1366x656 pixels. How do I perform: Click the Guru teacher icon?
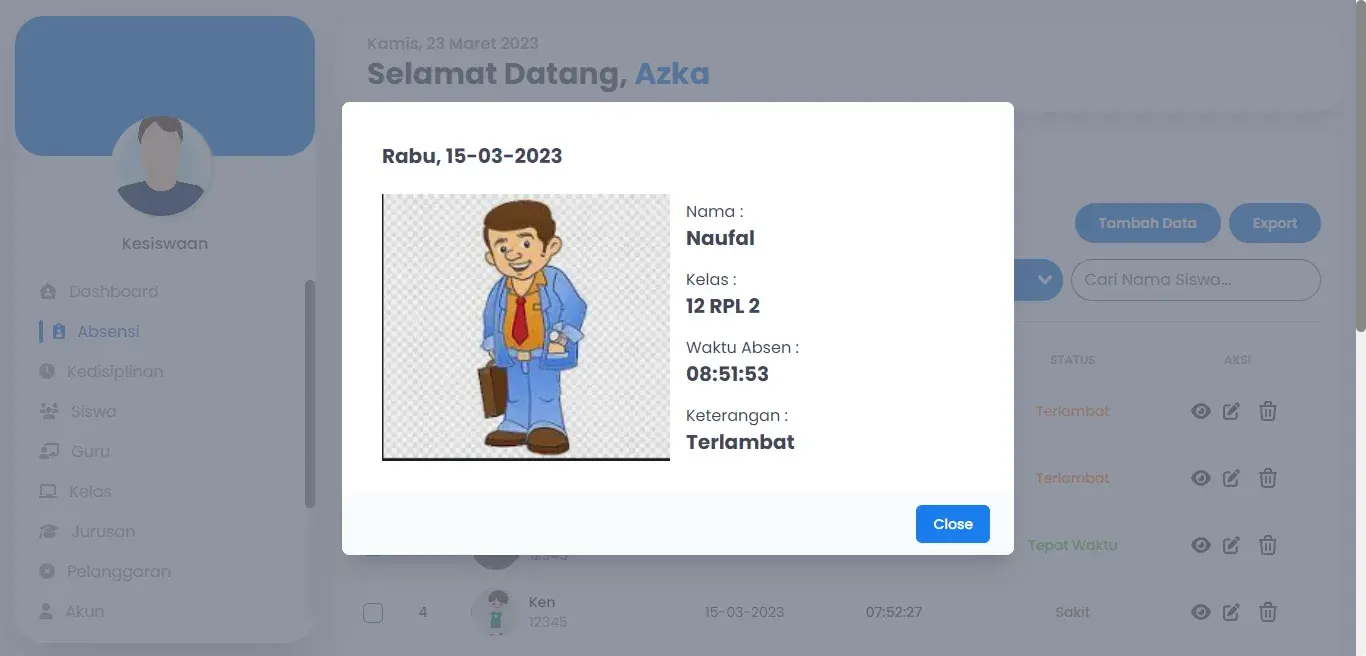48,452
